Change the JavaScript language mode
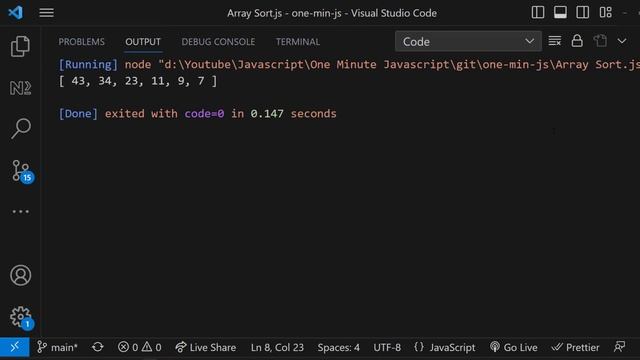This screenshot has width=640, height=360. pyautogui.click(x=445, y=347)
